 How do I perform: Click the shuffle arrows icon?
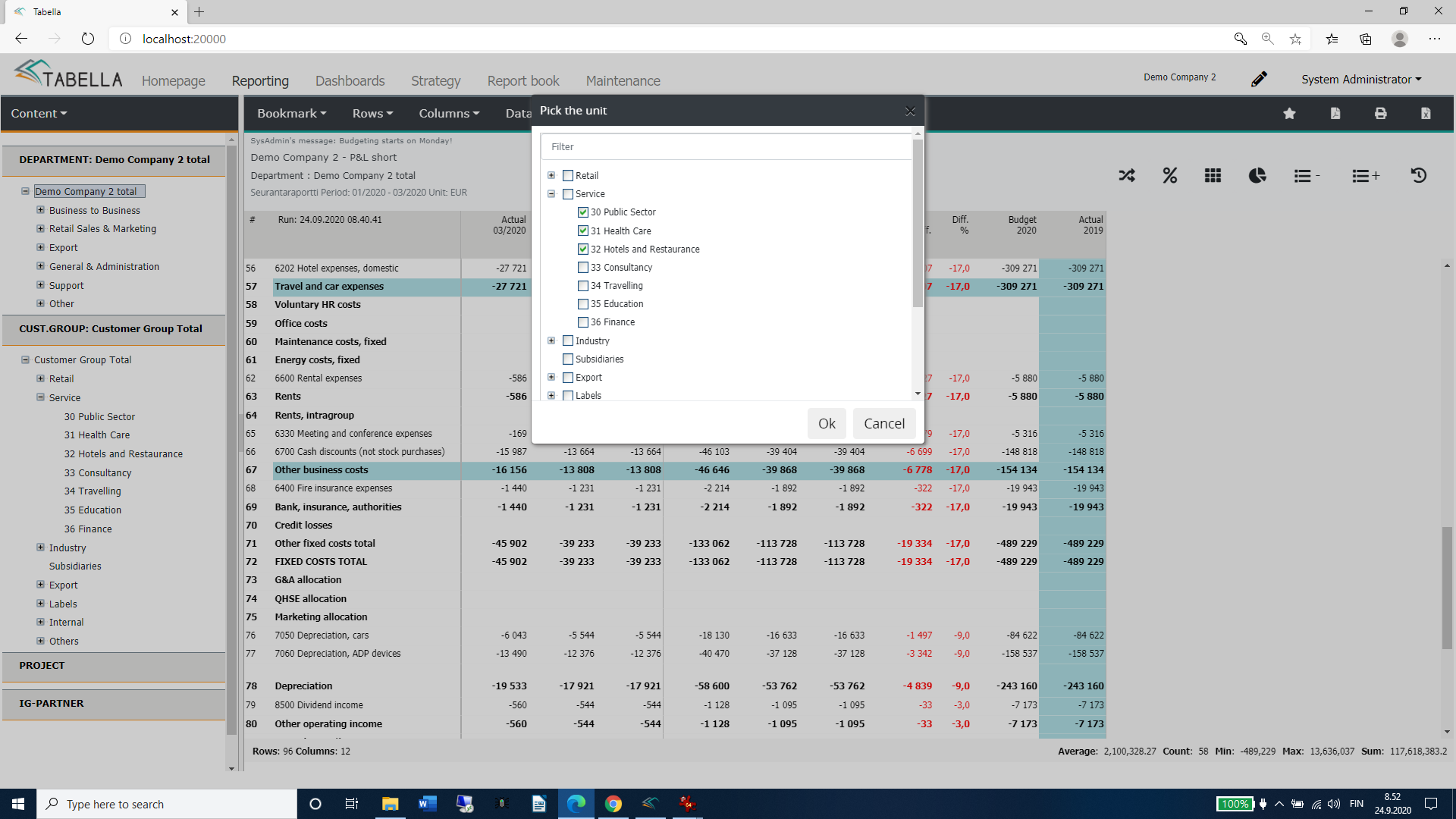[x=1127, y=176]
